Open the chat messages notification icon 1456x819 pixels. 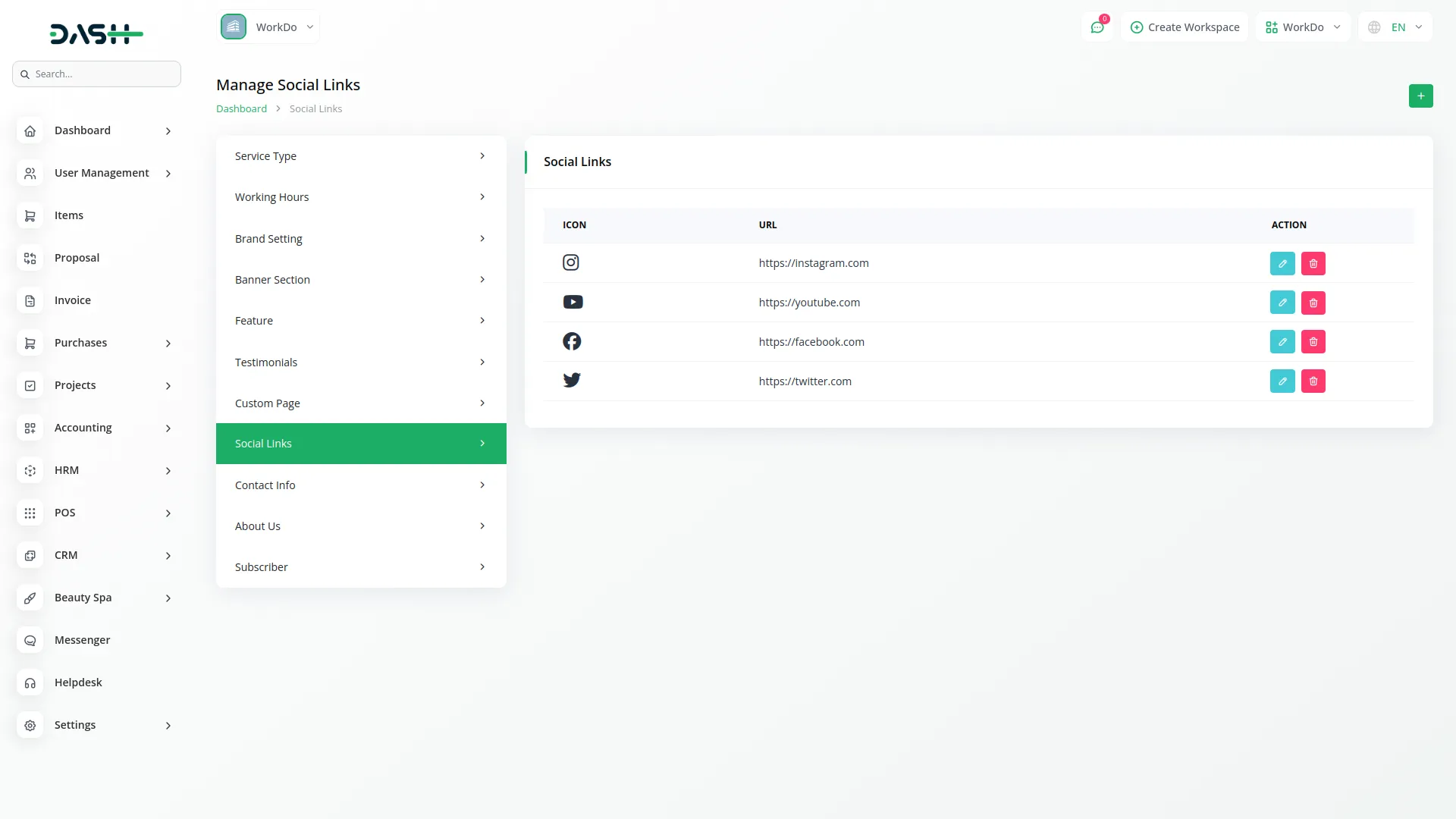[1097, 27]
